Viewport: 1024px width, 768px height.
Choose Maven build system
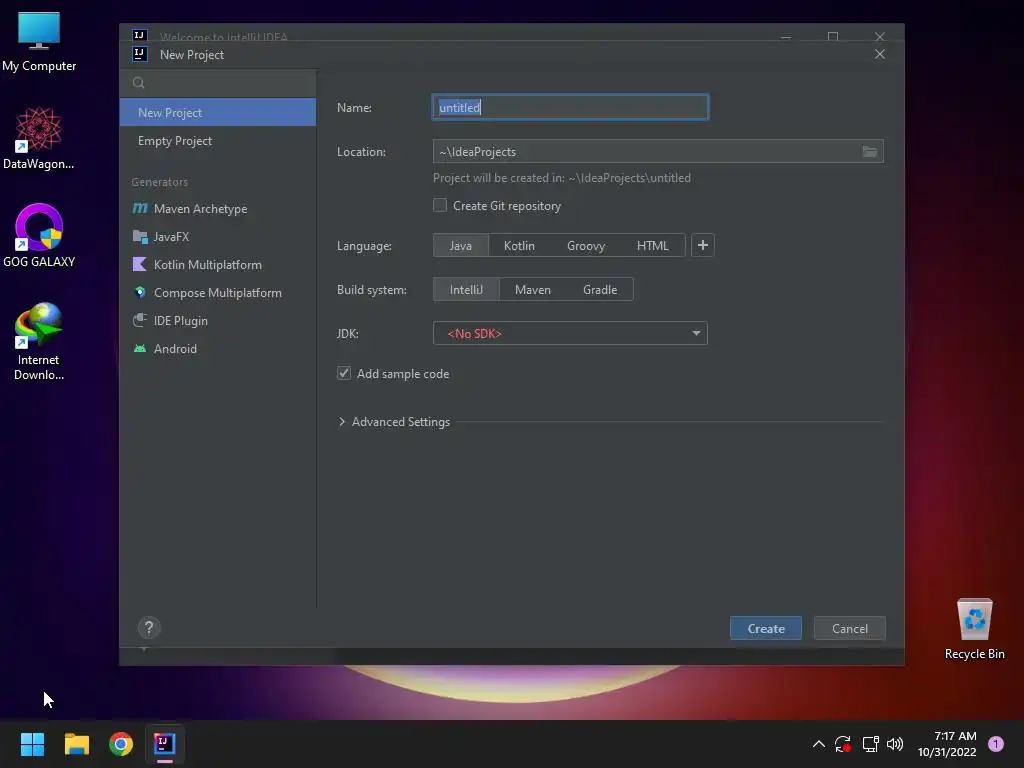[x=533, y=289]
